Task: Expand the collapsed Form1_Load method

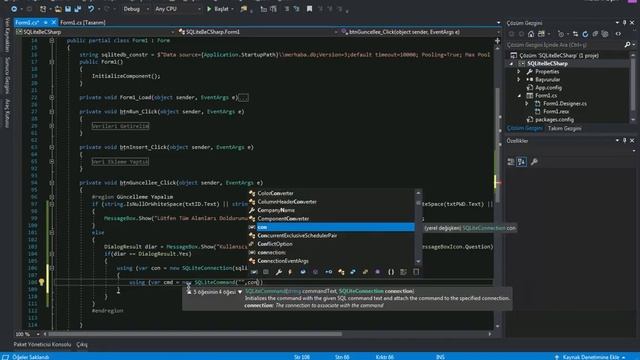Action: 52,98
